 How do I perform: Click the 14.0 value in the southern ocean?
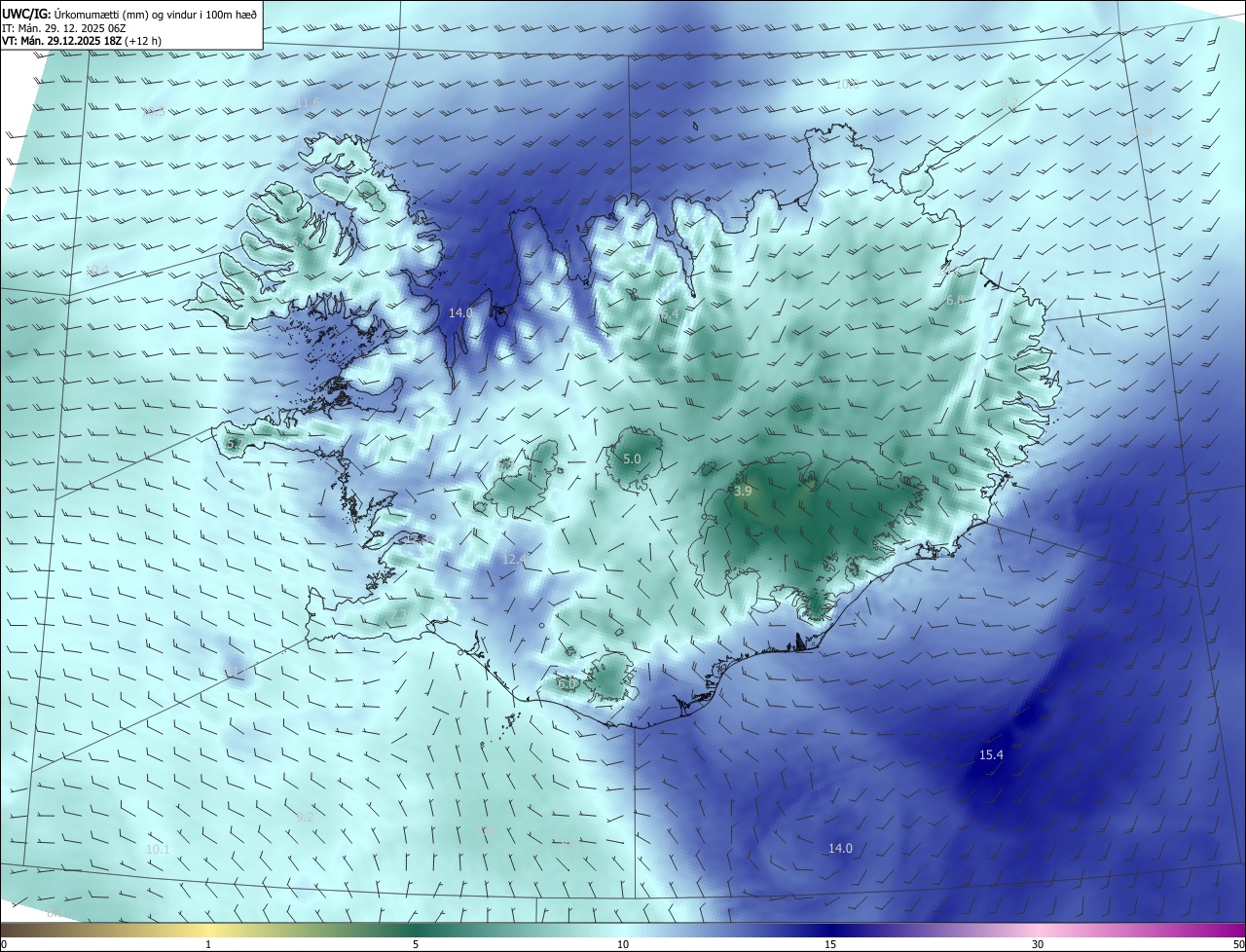tap(840, 849)
